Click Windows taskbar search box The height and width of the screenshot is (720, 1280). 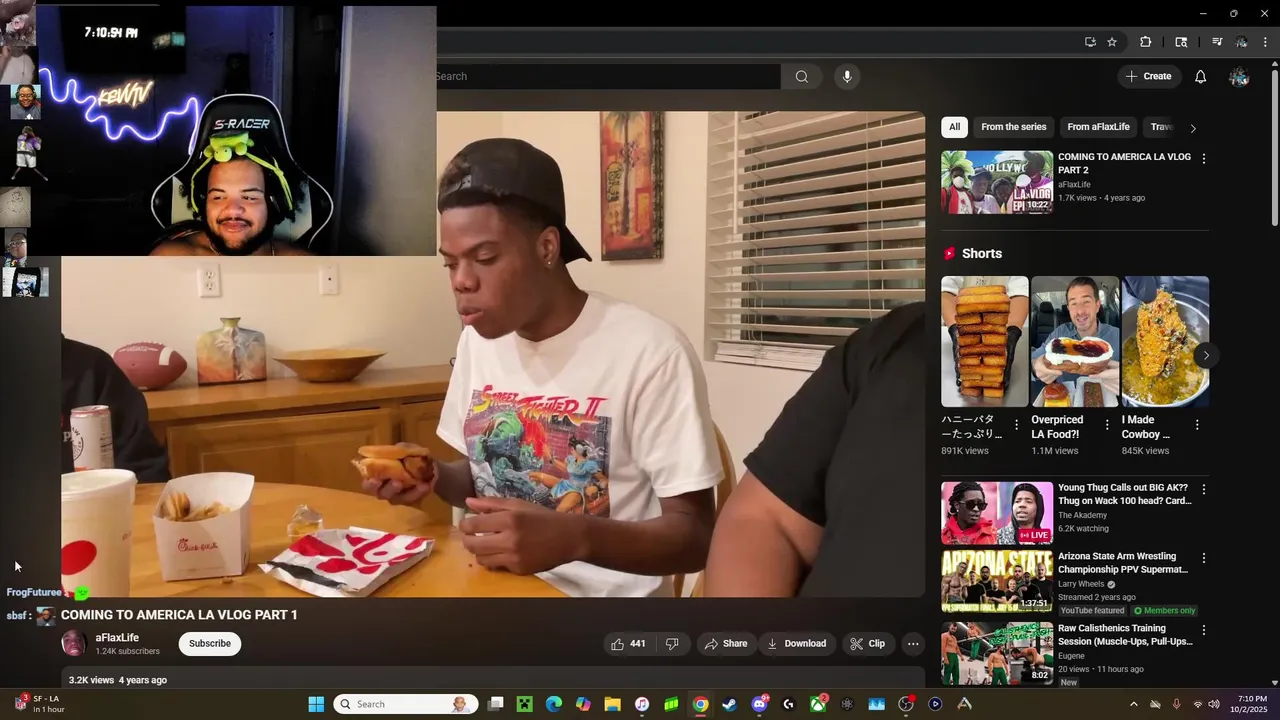405,704
